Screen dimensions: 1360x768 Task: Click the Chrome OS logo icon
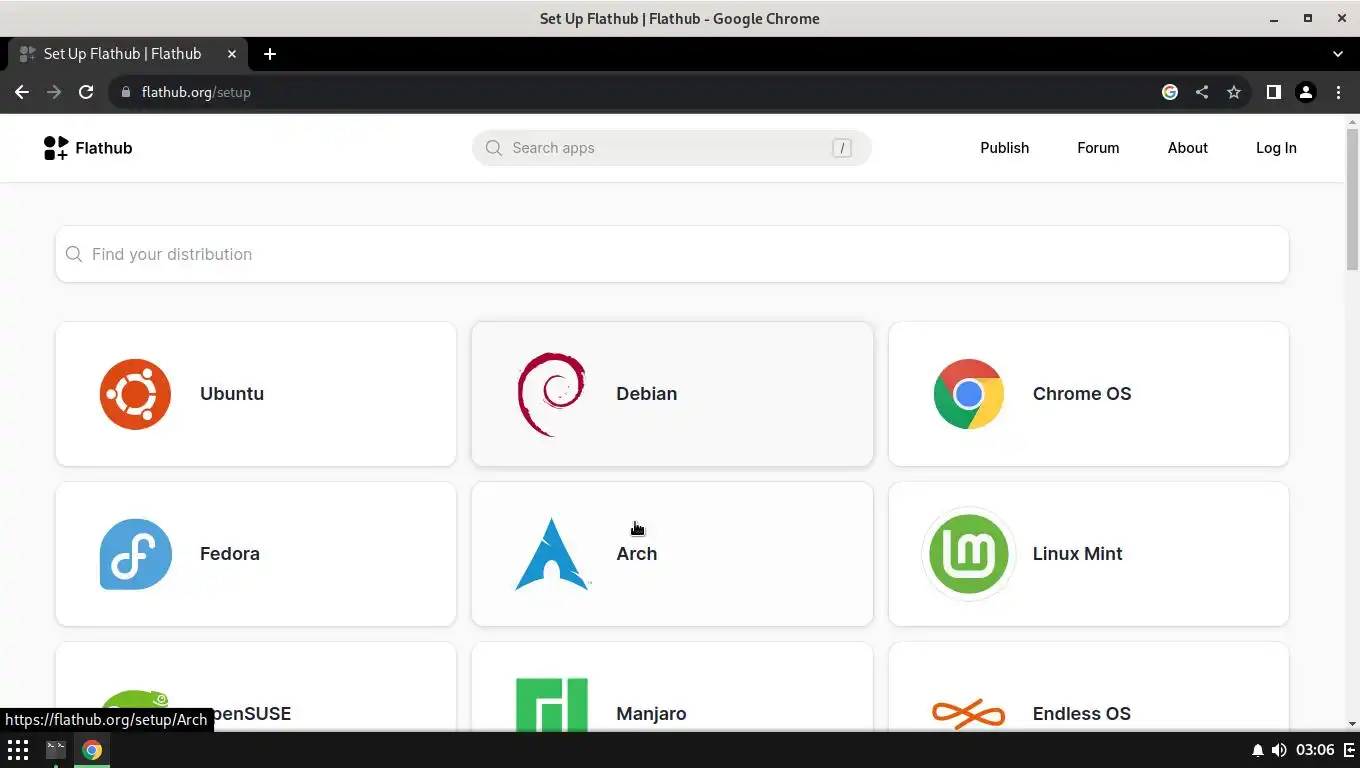click(x=968, y=394)
